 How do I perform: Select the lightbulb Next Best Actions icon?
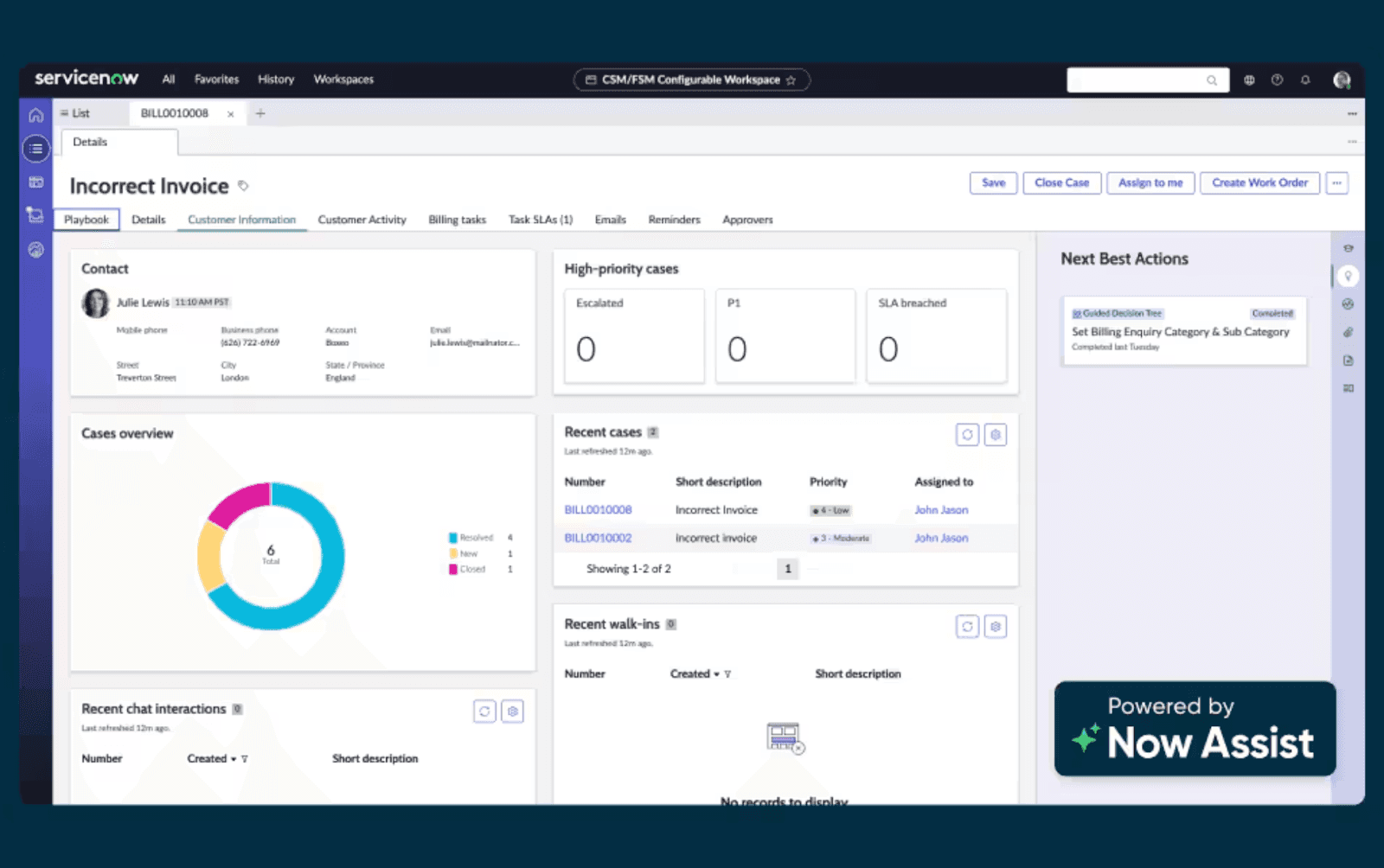[x=1348, y=277]
